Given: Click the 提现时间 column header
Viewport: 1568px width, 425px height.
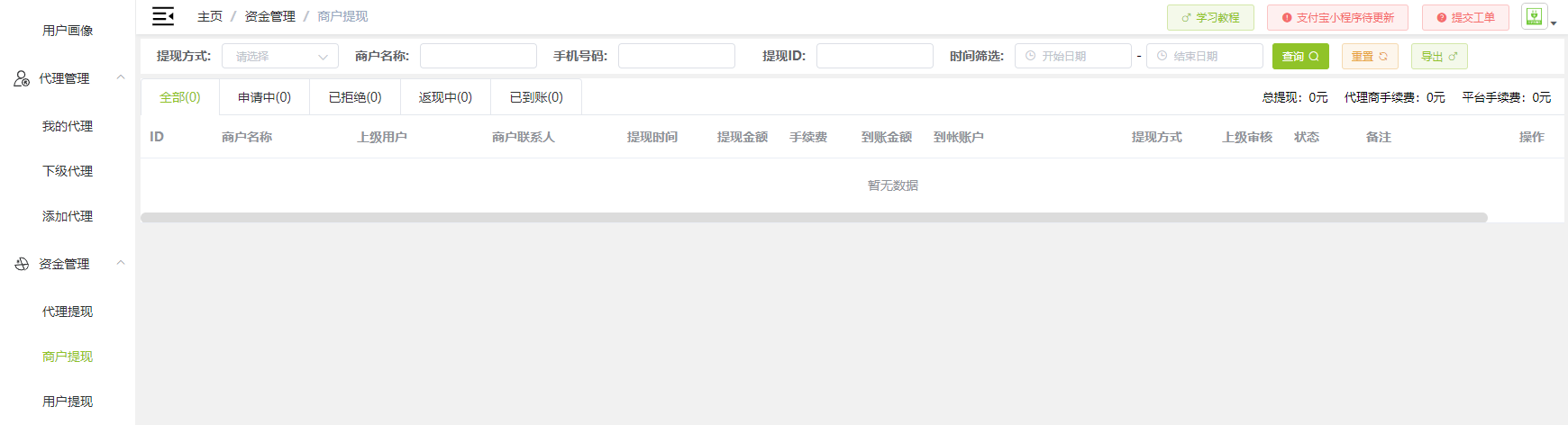Looking at the screenshot, I should [652, 137].
